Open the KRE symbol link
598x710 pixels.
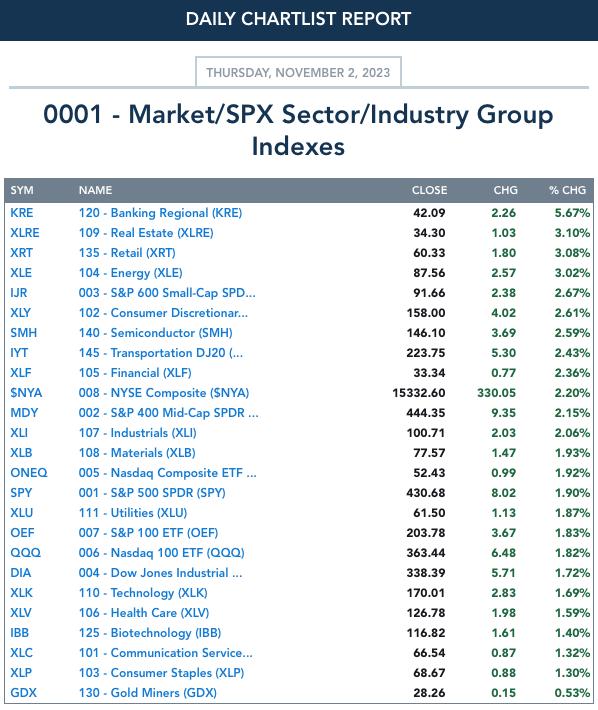tap(21, 213)
